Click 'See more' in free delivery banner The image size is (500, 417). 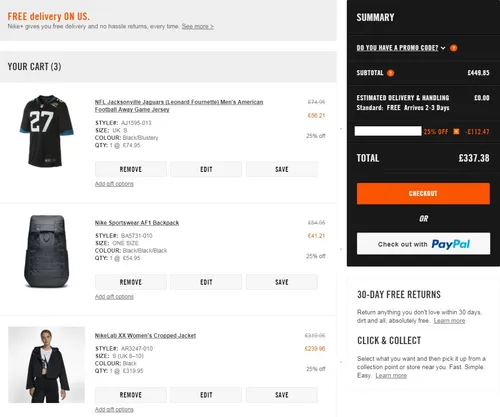coord(198,26)
